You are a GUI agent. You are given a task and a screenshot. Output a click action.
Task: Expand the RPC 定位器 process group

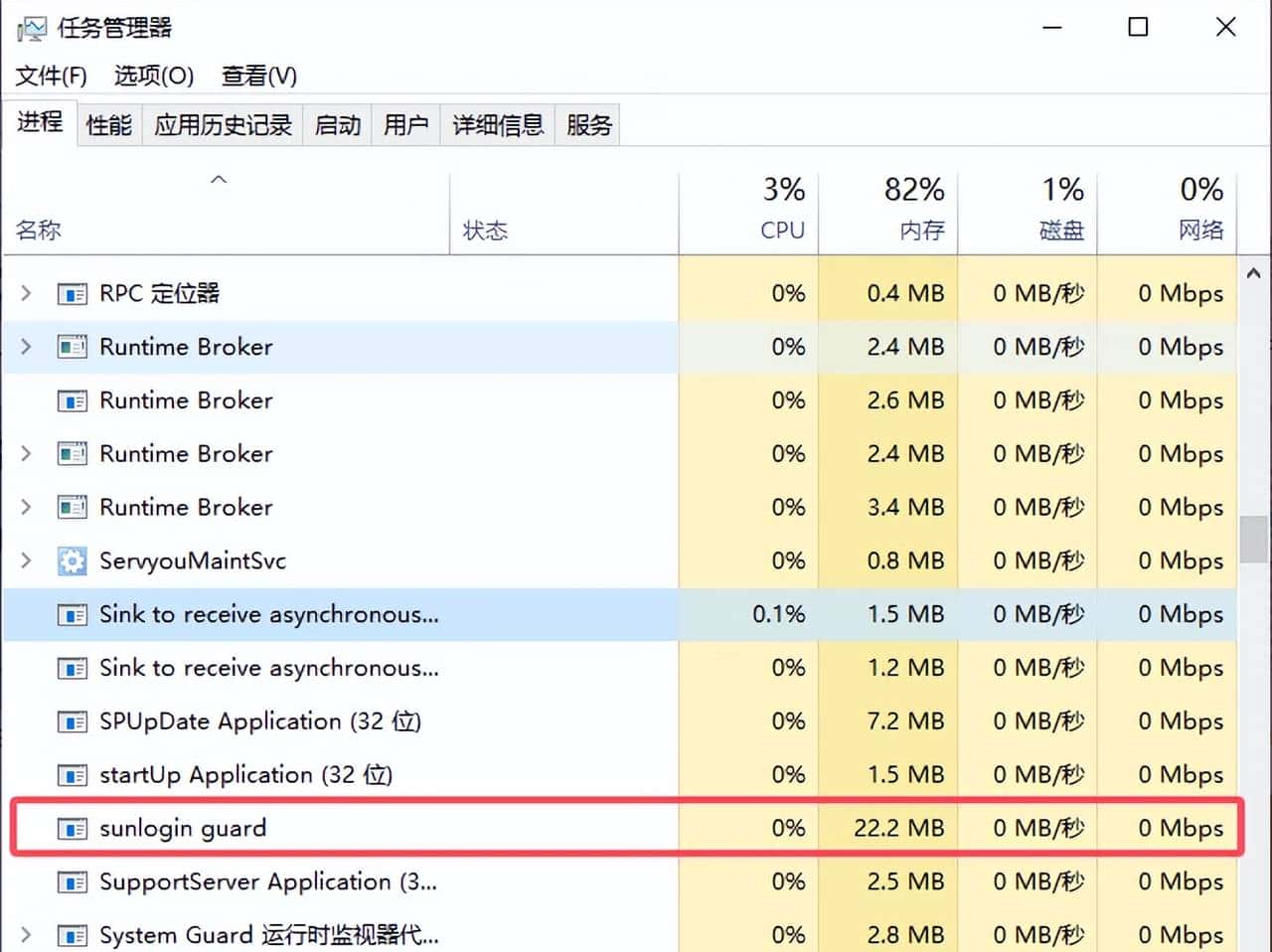[x=25, y=293]
